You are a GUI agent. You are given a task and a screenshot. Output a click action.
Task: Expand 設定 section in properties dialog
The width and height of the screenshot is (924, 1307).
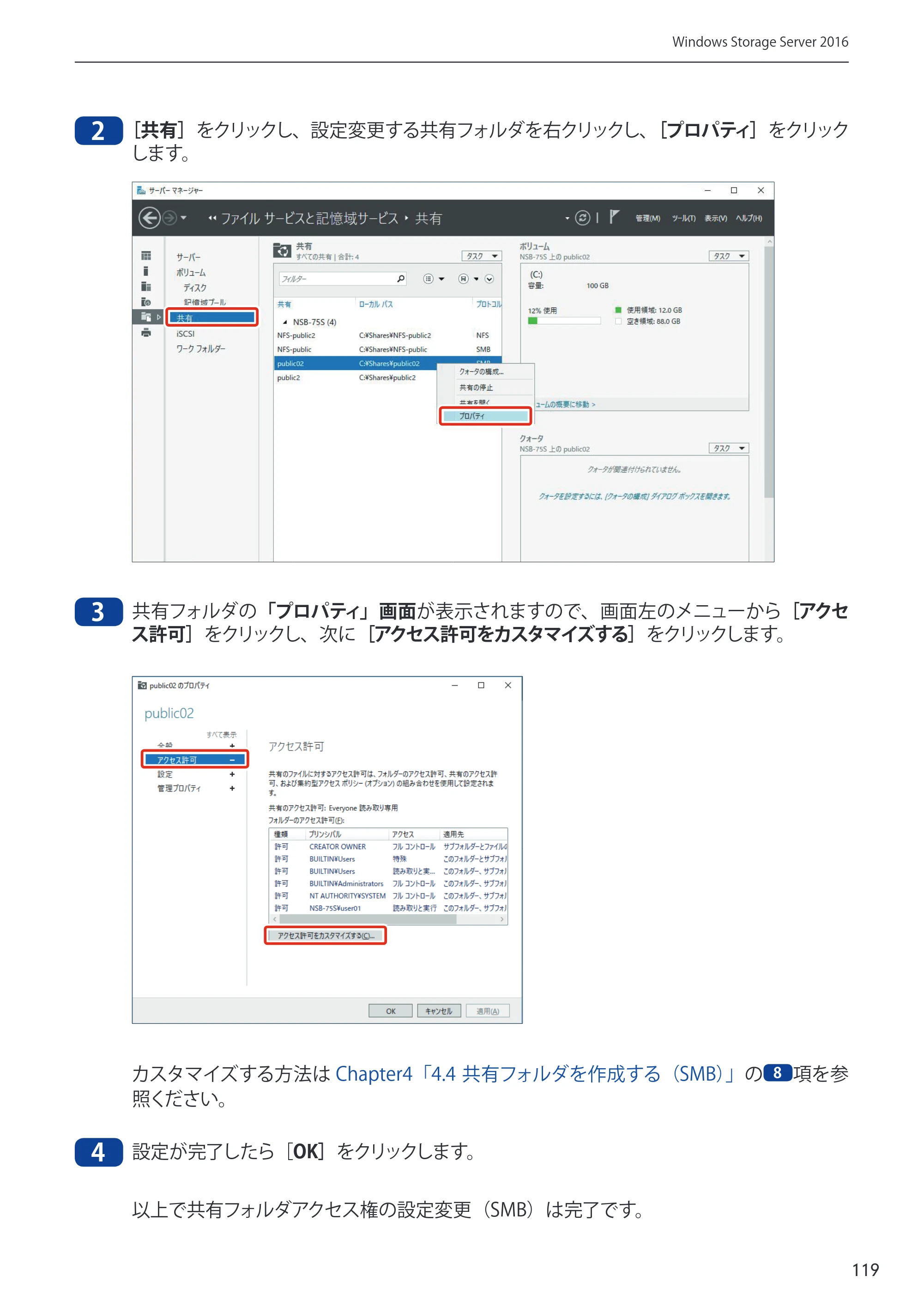(232, 774)
